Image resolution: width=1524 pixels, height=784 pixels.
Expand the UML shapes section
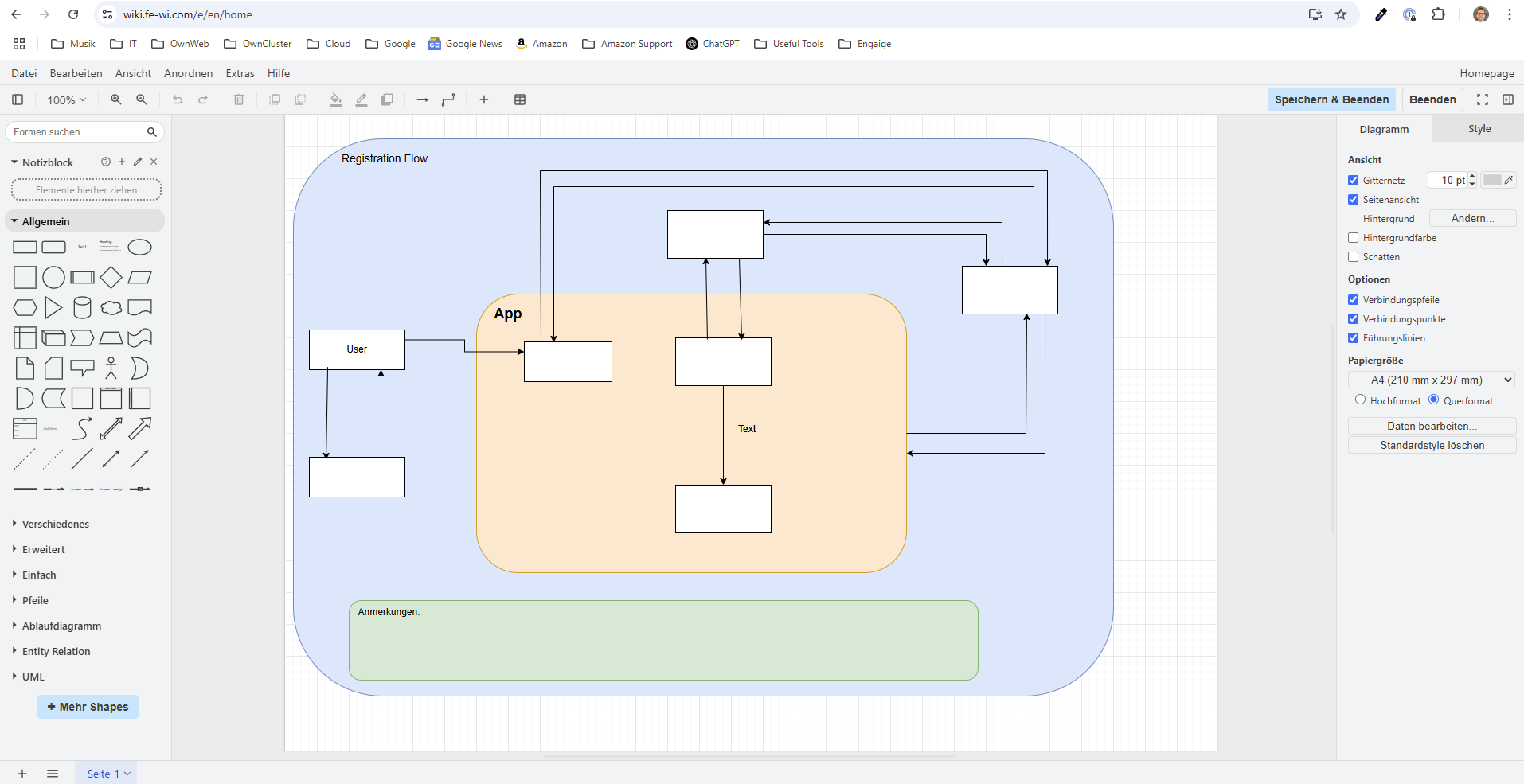33,677
